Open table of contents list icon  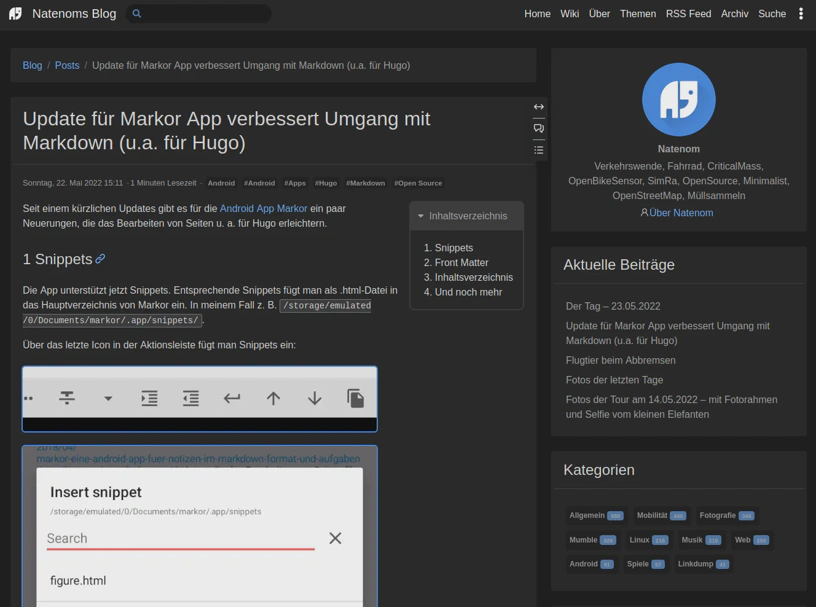539,150
